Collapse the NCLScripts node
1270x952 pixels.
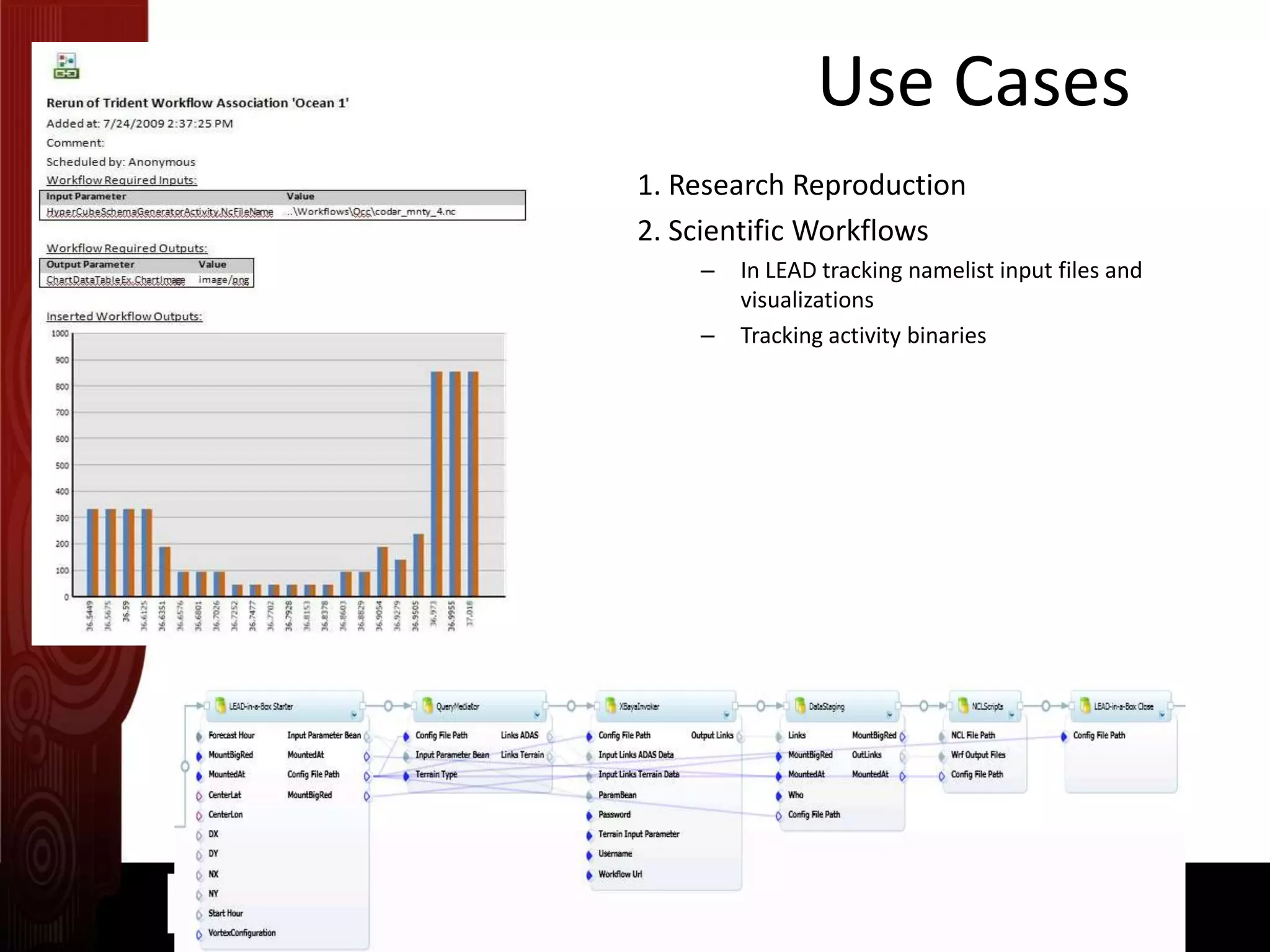[x=1011, y=715]
